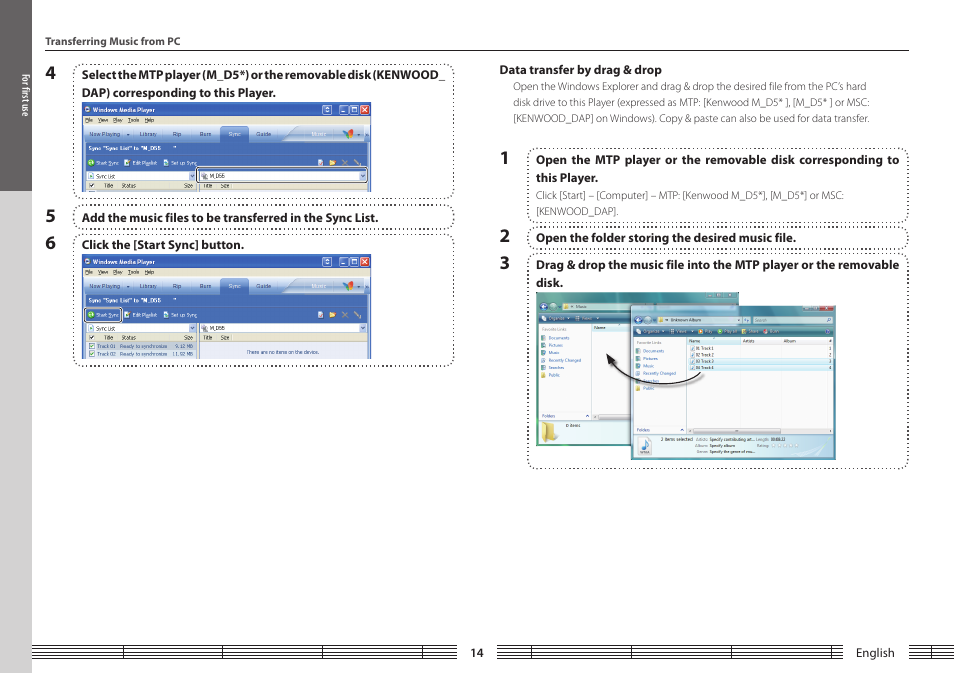954x673 pixels.
Task: Click Set up Sync in the step 4 Media Player
Action: pos(181,162)
